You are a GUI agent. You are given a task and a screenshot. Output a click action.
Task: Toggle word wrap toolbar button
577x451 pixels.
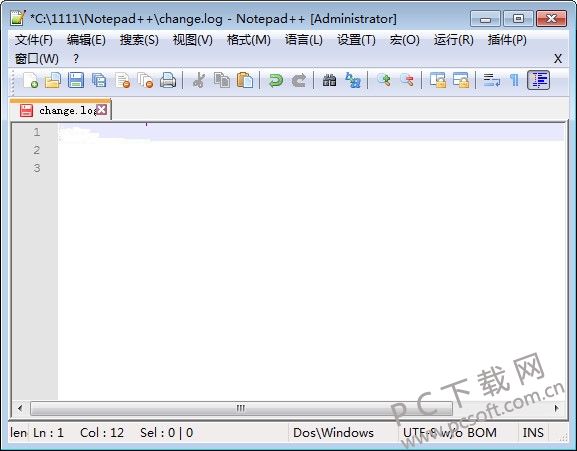point(492,80)
